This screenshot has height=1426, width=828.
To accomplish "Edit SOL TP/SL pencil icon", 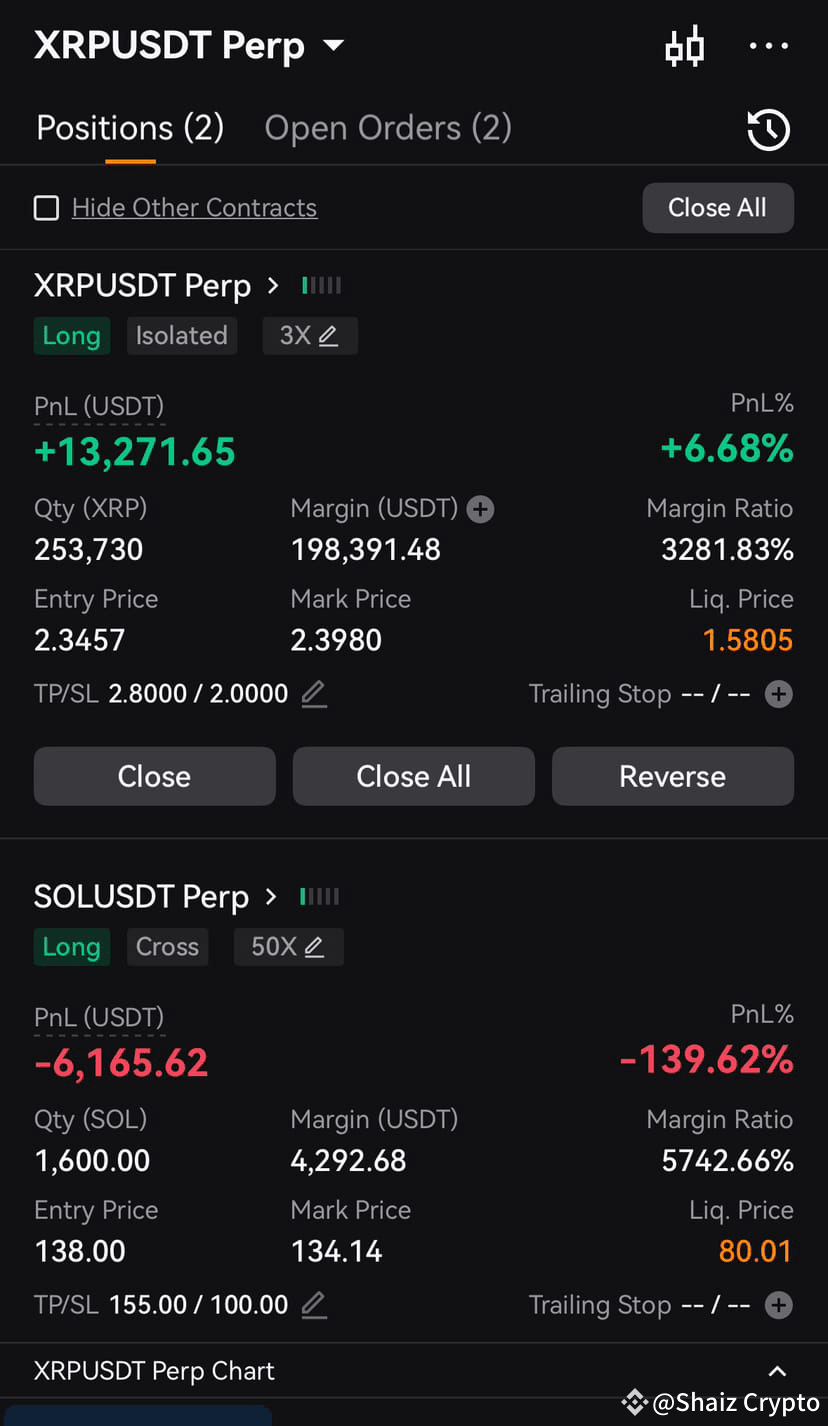I will point(314,1304).
